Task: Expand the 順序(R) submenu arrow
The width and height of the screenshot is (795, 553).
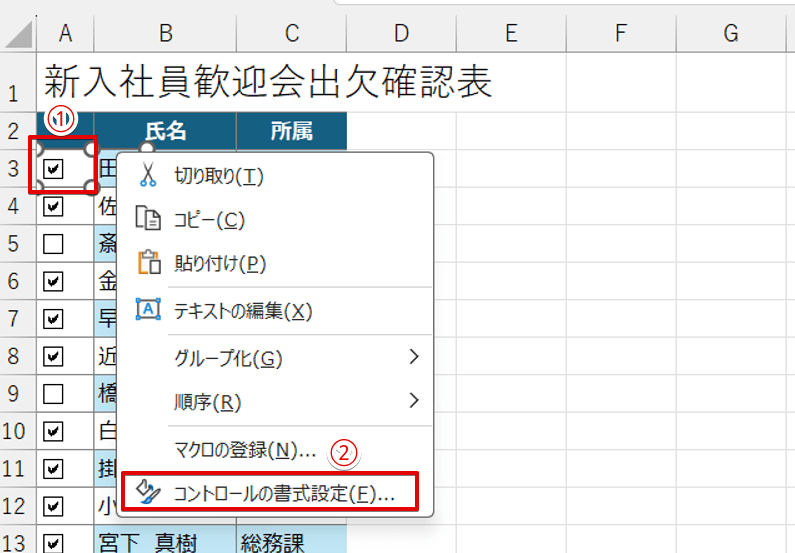Action: coord(414,400)
